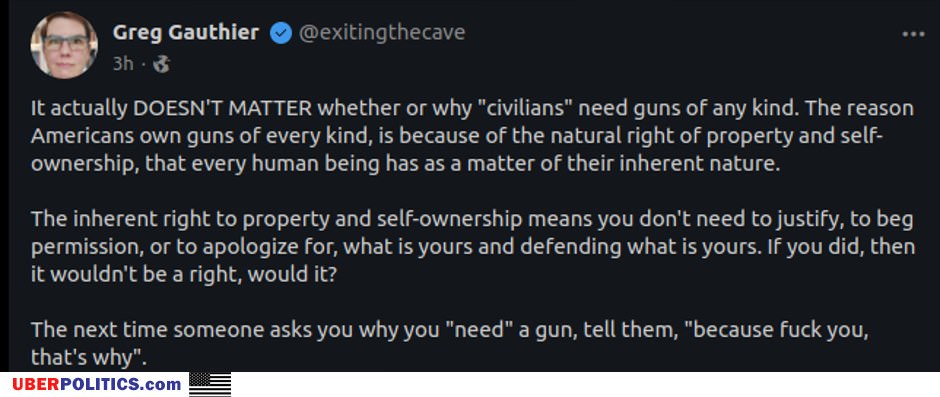Image resolution: width=940 pixels, height=397 pixels.
Task: Click the American flag icon in footer
Action: click(x=210, y=384)
